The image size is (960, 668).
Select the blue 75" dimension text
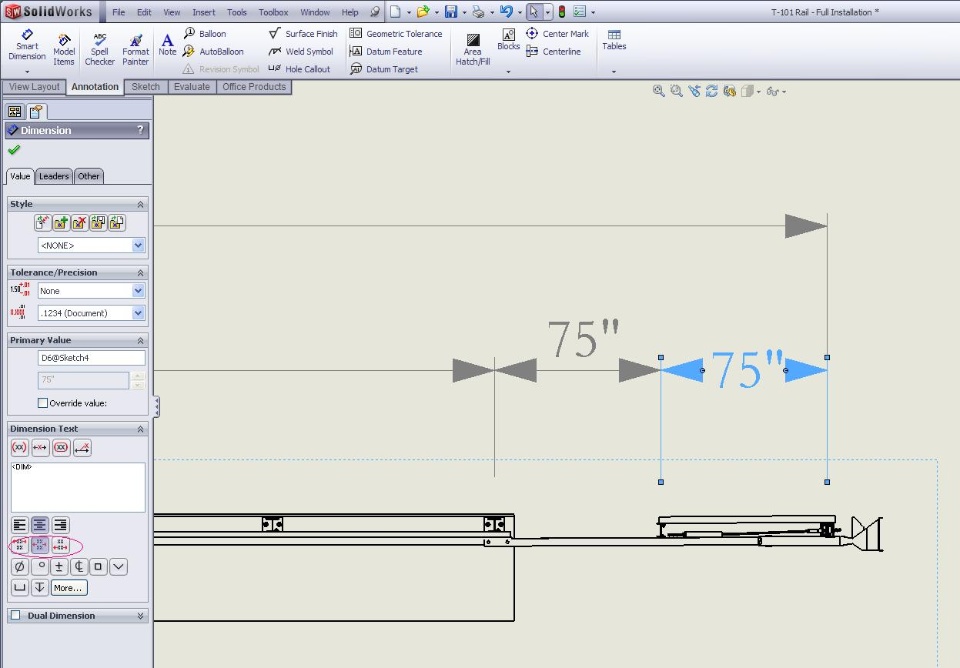747,370
